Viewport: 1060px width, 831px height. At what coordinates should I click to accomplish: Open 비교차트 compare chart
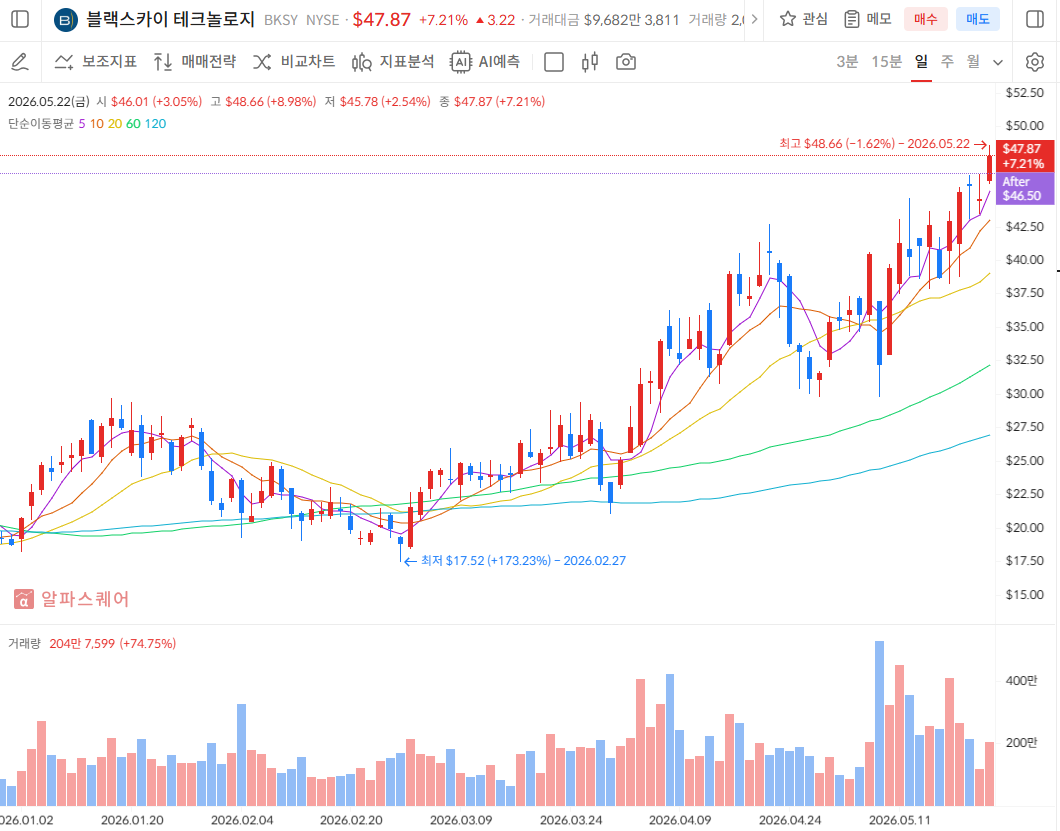coord(294,62)
